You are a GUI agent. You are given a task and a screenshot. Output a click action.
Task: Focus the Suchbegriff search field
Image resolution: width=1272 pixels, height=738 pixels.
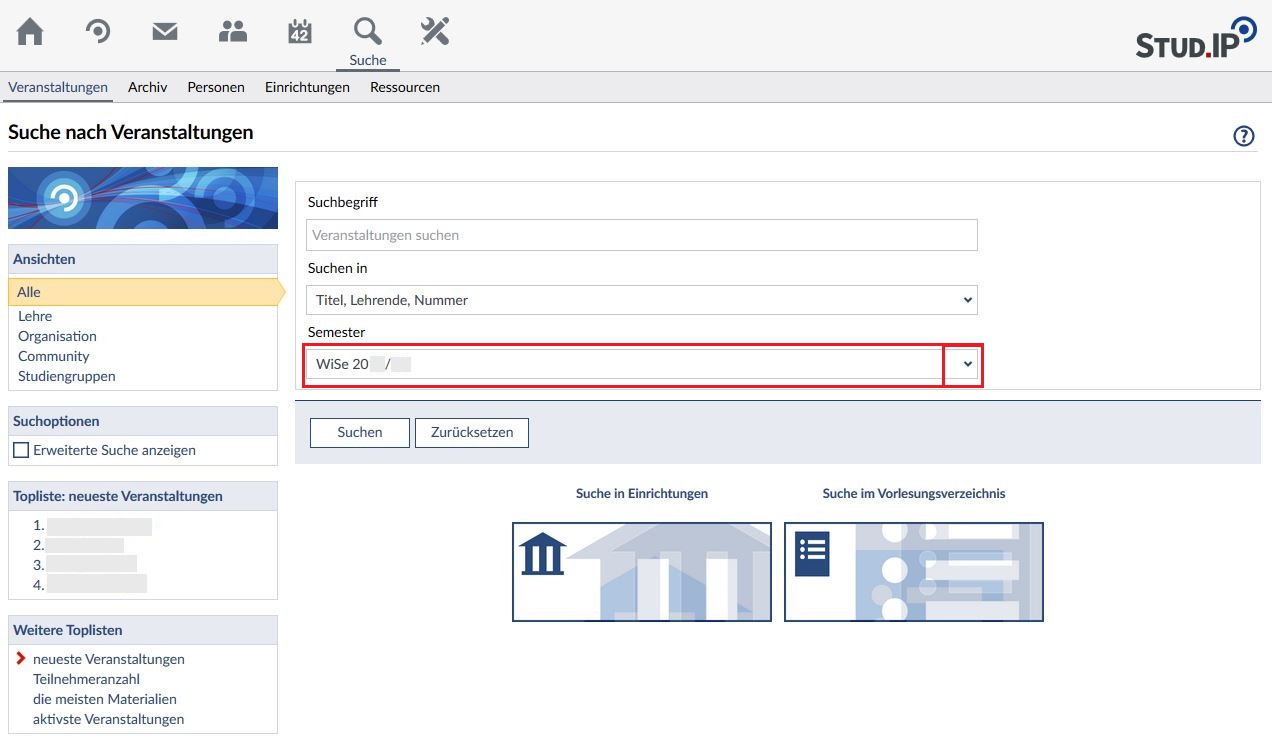tap(641, 235)
